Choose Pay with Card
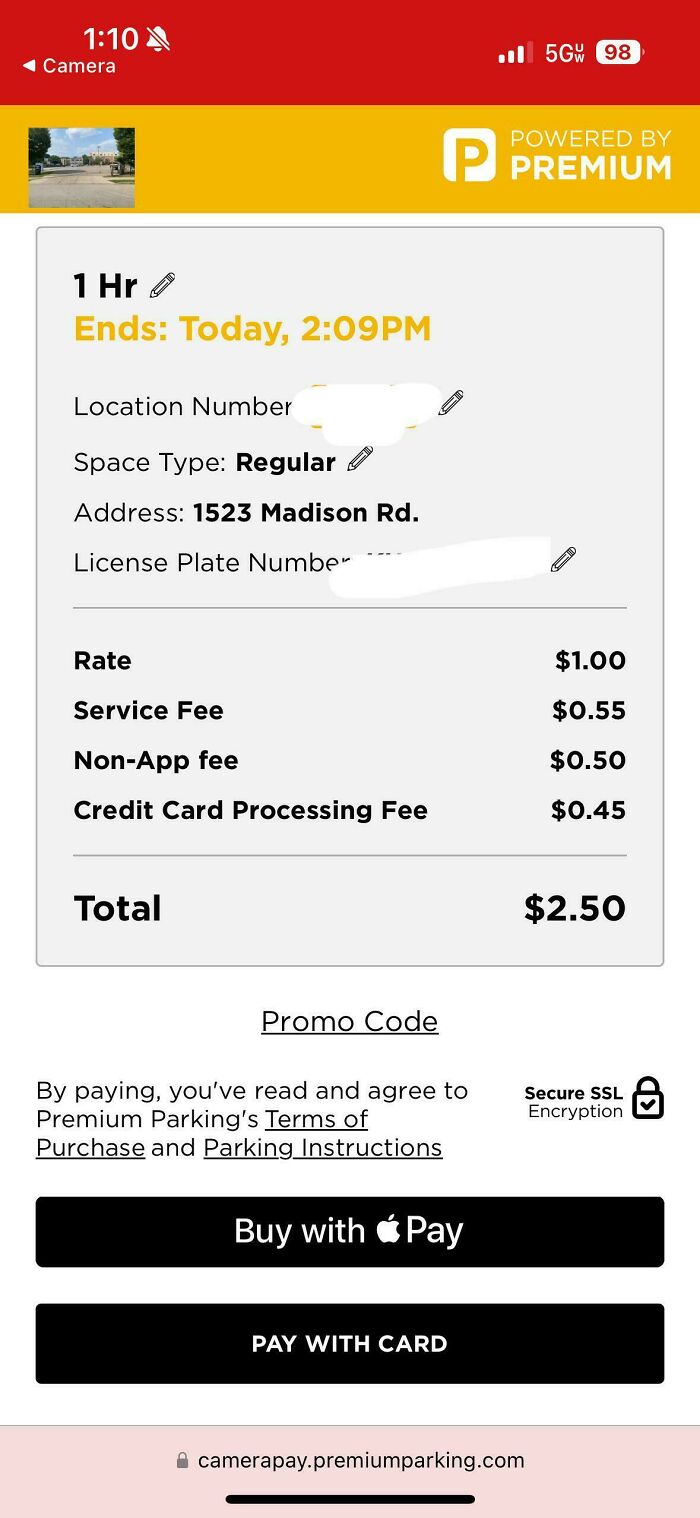Screen dimensions: 700x1518 pyautogui.click(x=349, y=1343)
